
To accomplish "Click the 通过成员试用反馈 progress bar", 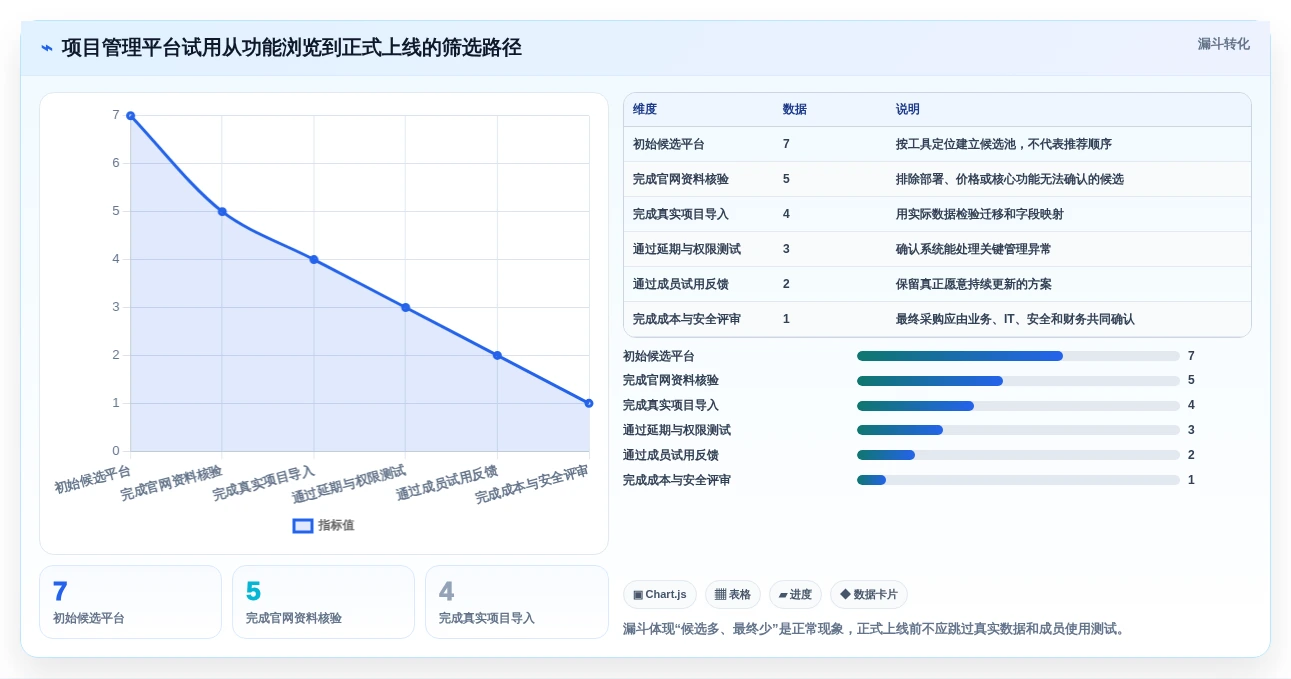I will click(x=1018, y=455).
